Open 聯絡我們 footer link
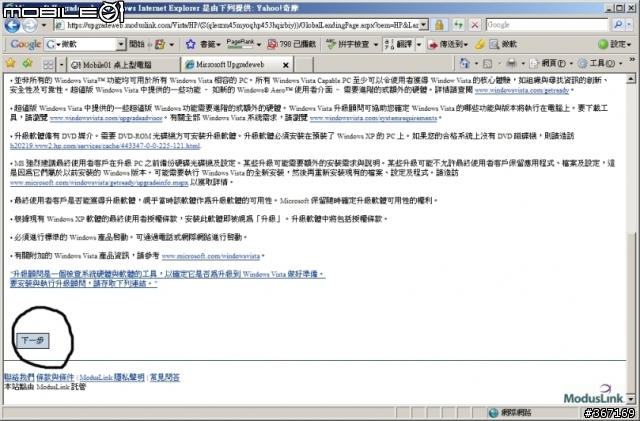The height and width of the screenshot is (421, 640). [x=19, y=377]
